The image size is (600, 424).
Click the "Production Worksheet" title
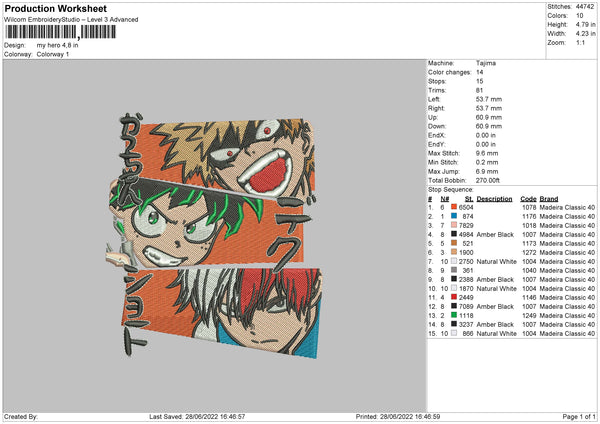pyautogui.click(x=55, y=8)
